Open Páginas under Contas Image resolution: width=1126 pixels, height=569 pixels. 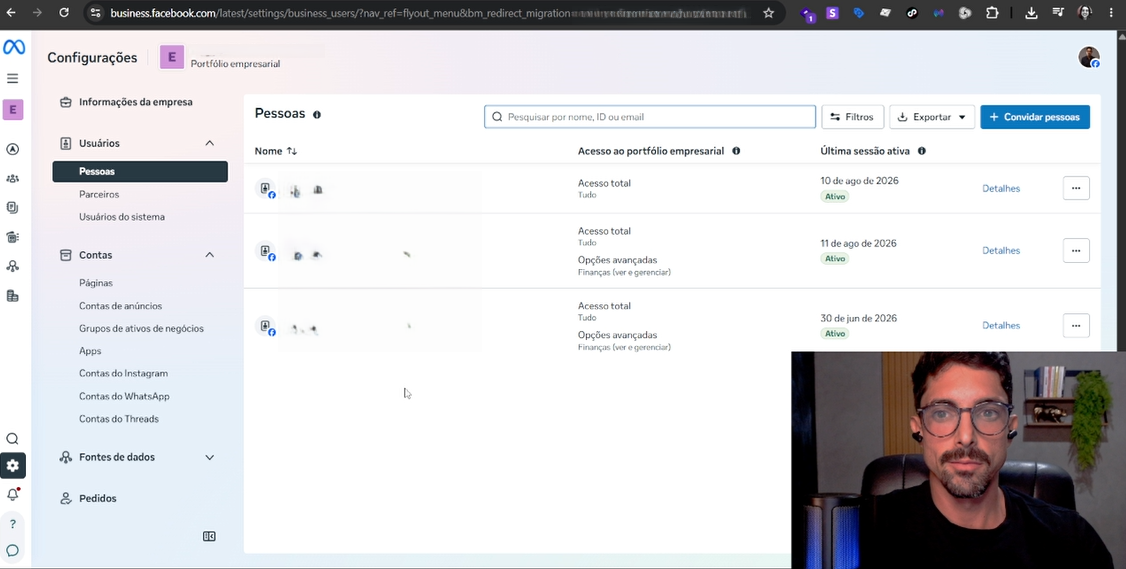tap(96, 283)
